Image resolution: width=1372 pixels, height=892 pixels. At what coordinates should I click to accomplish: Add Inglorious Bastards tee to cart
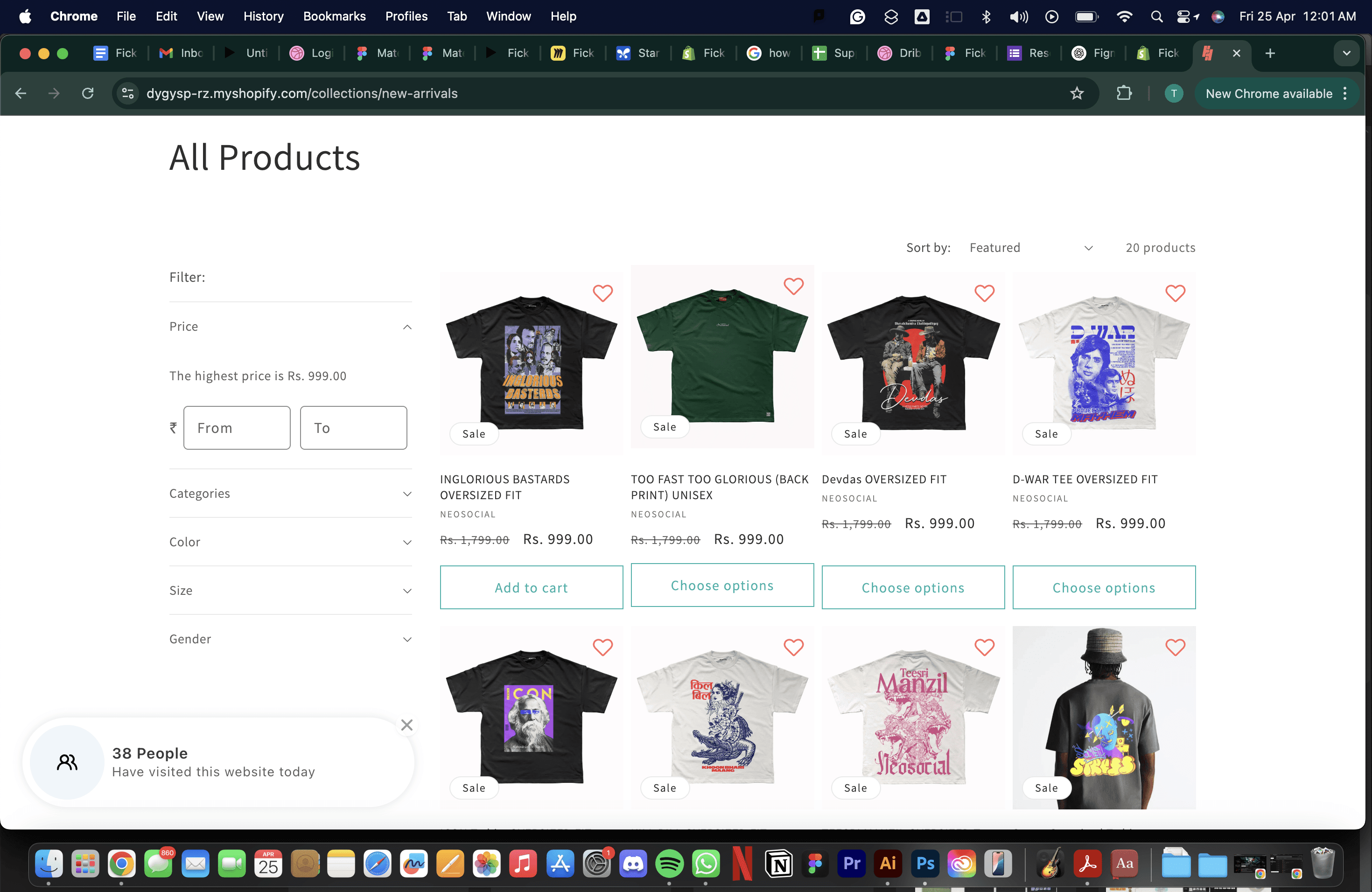click(x=531, y=587)
